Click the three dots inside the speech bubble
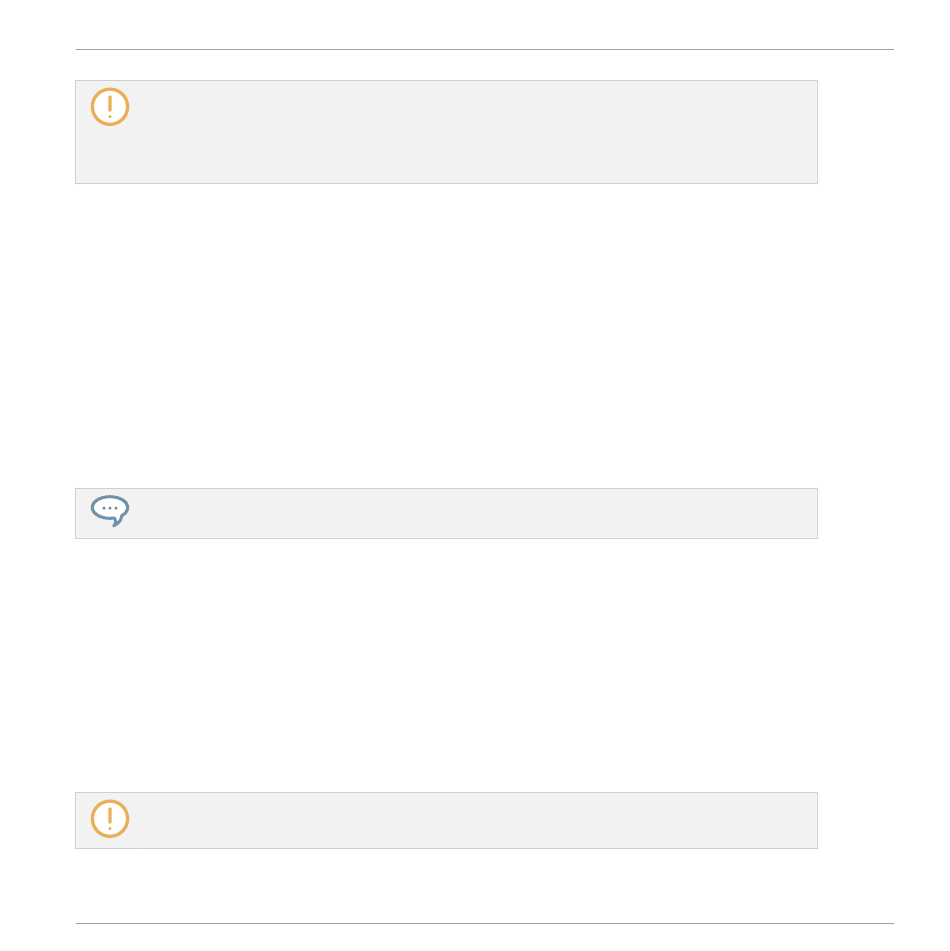Image resolution: width=950 pixels, height=951 pixels. [110, 508]
